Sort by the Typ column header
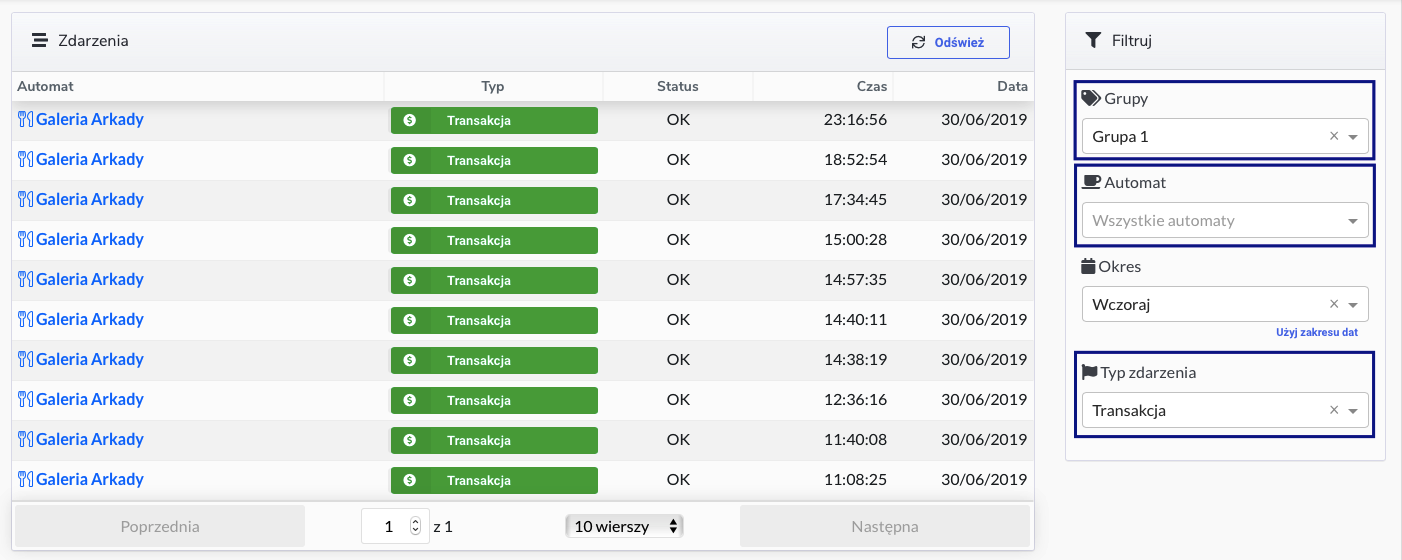 493,86
